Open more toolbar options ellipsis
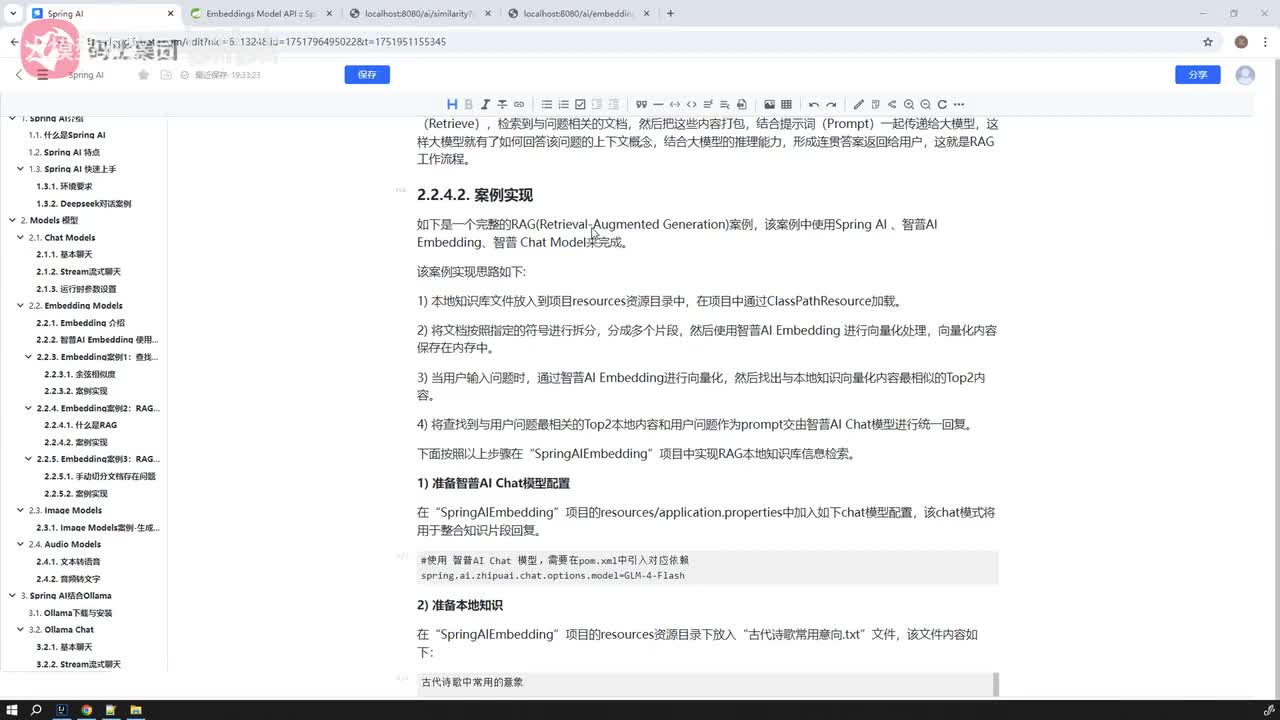This screenshot has width=1280, height=720. pyautogui.click(x=959, y=104)
